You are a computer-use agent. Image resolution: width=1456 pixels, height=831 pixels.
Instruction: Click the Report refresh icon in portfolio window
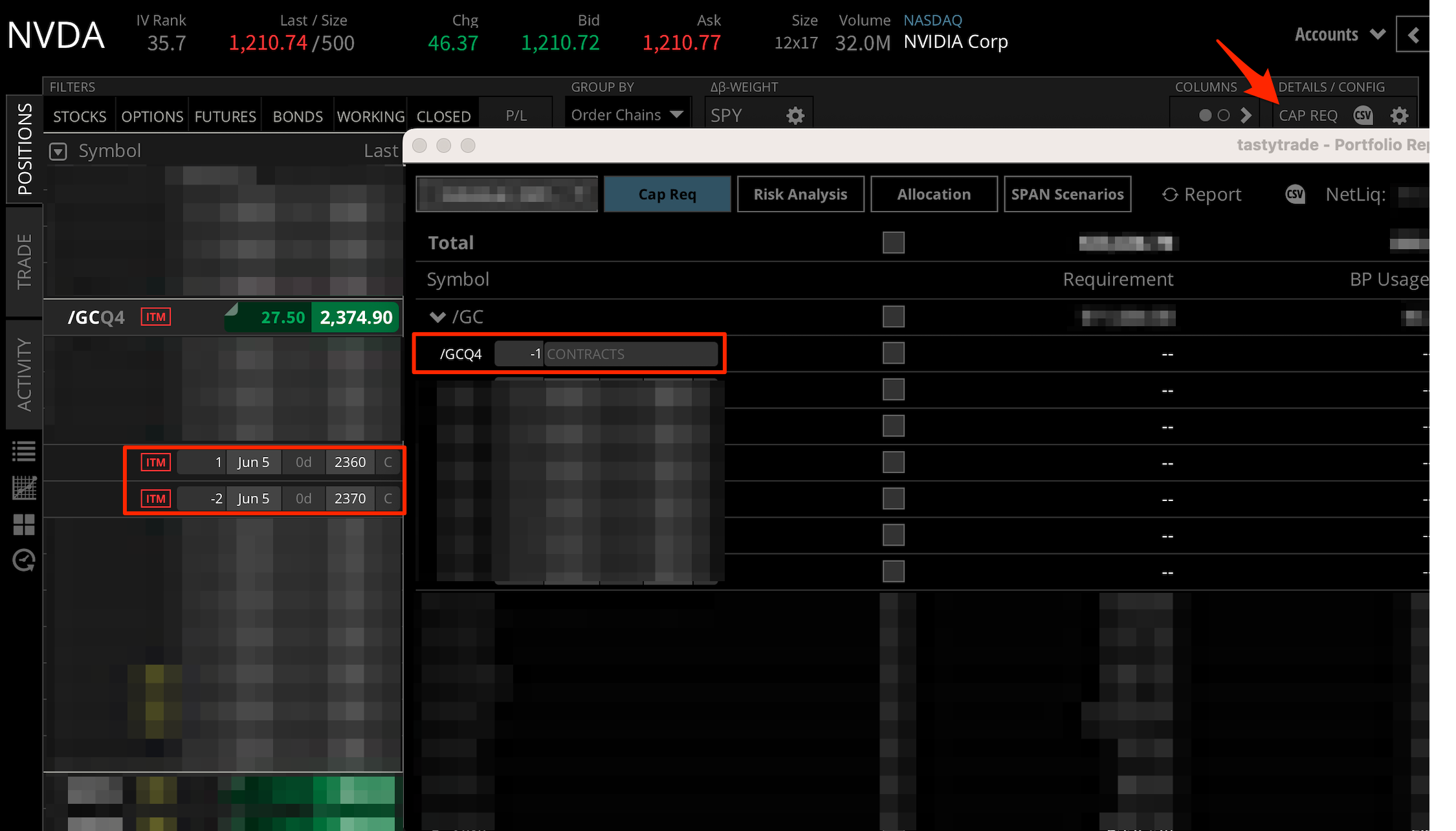pyautogui.click(x=1171, y=194)
